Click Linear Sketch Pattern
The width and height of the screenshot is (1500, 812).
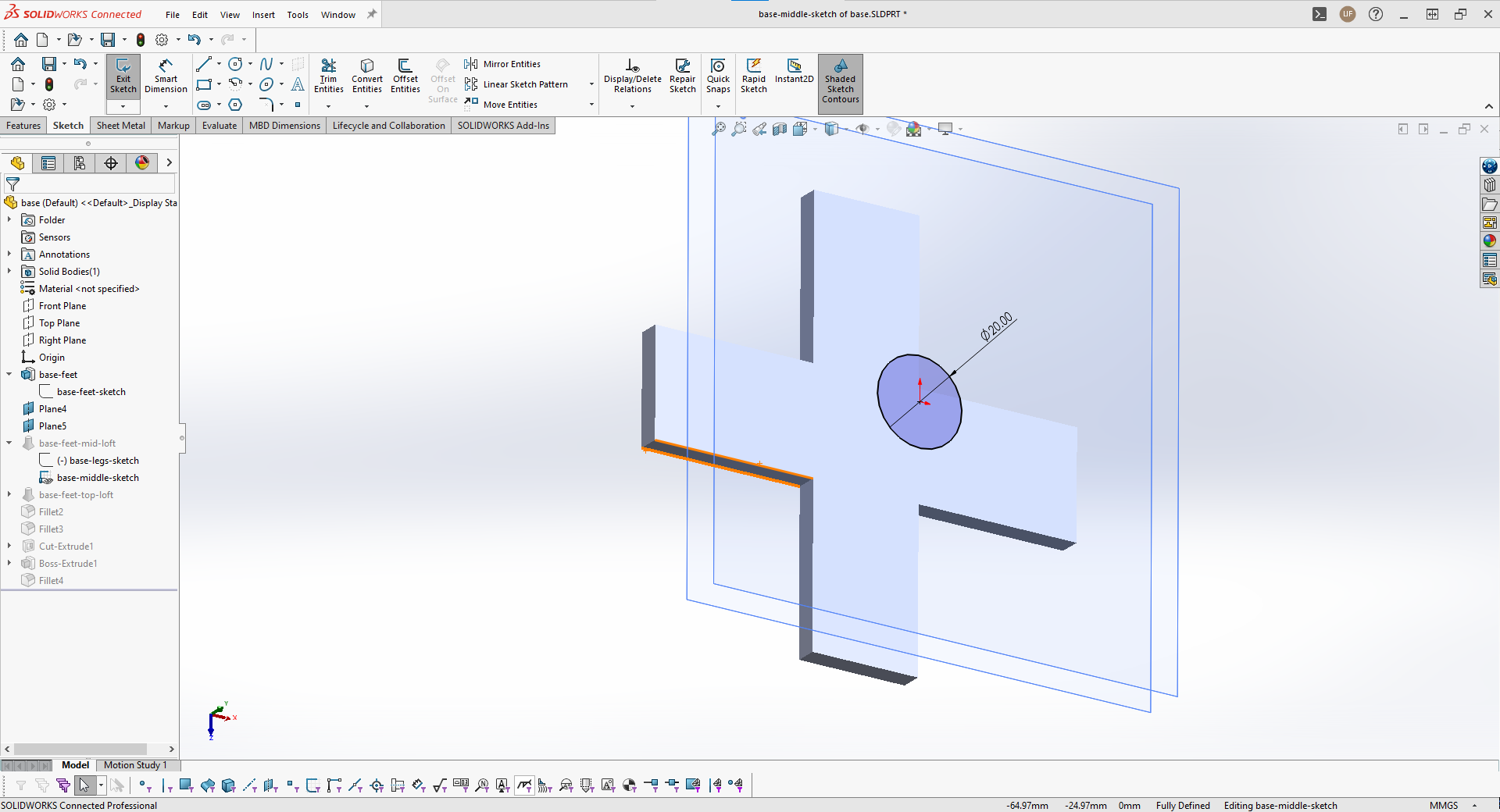point(516,84)
